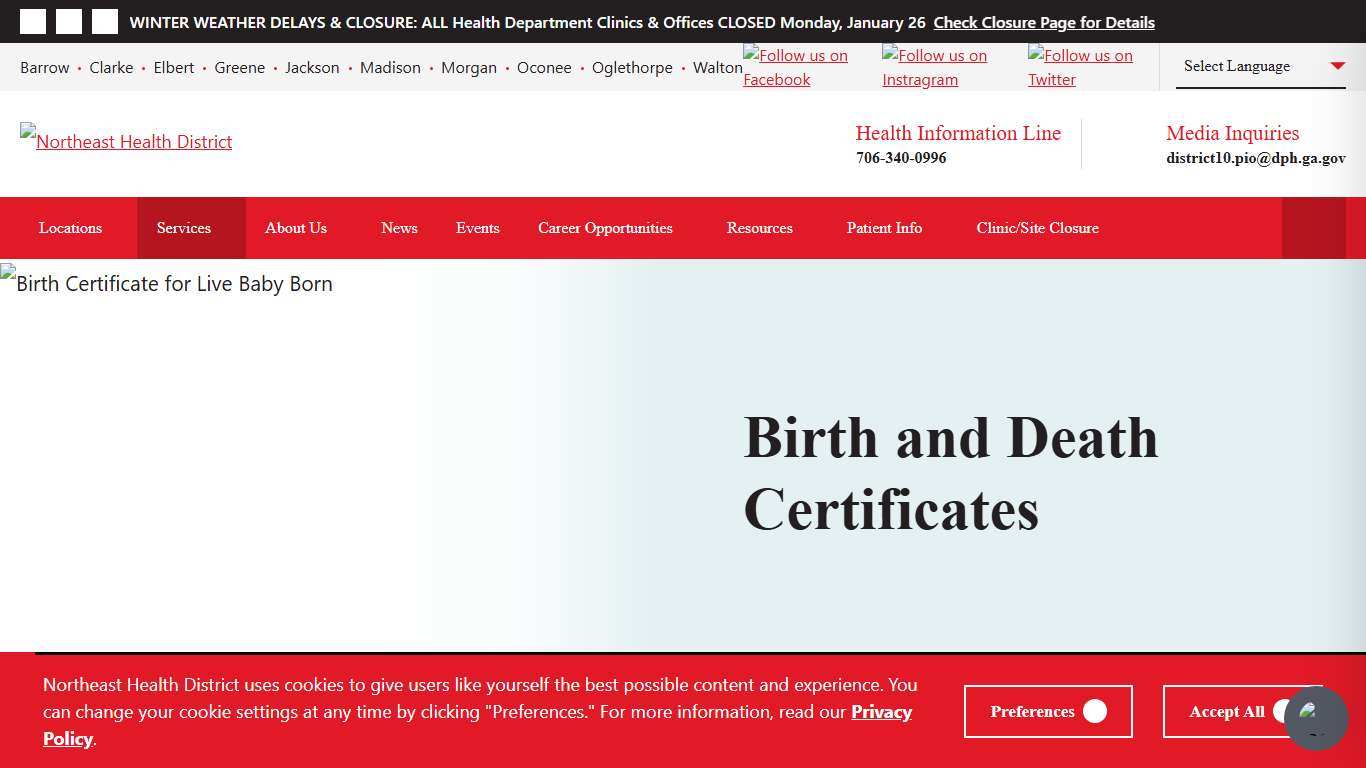Open the chat widget bubble
The width and height of the screenshot is (1366, 768).
1316,719
